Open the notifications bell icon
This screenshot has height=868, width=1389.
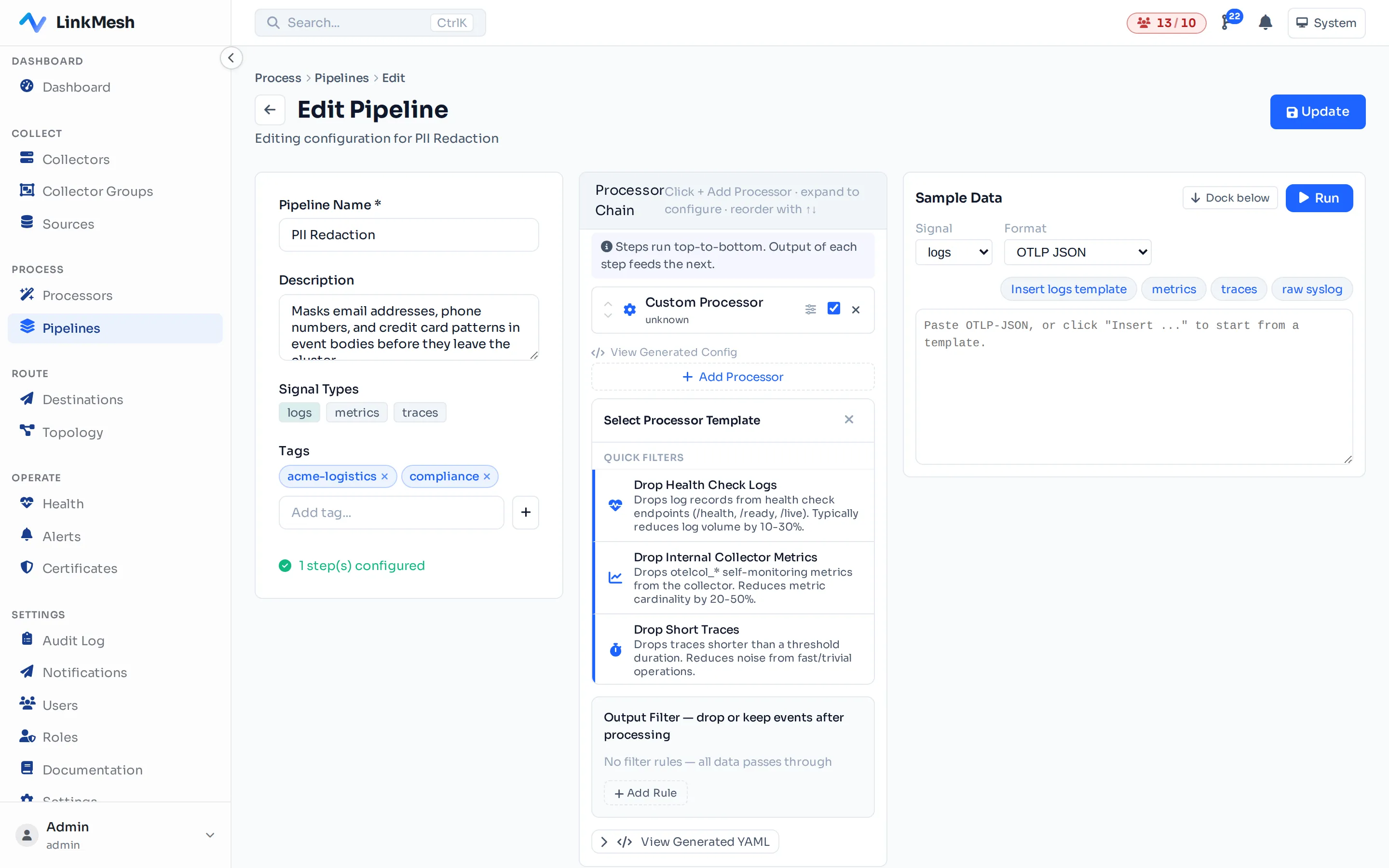point(1265,23)
